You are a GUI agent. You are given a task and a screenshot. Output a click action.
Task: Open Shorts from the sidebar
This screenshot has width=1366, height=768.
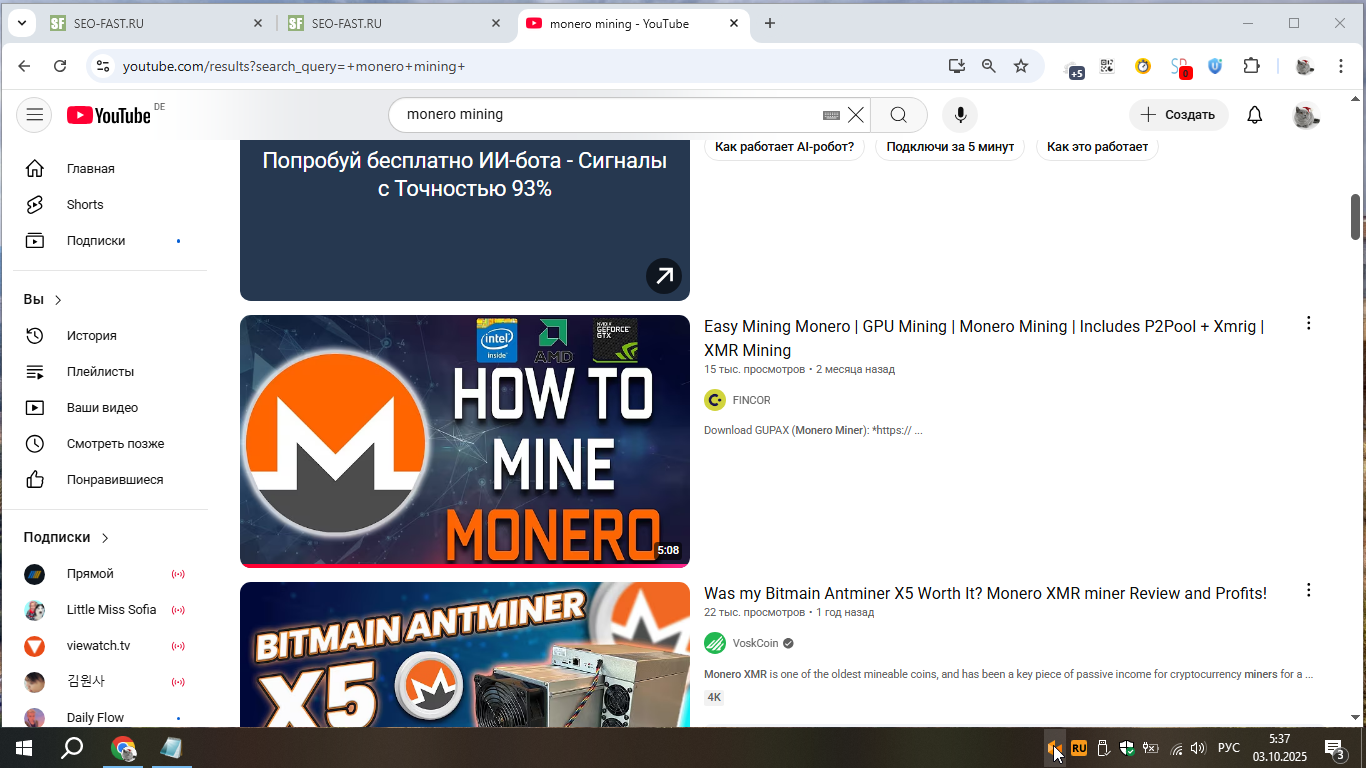[x=110, y=205]
